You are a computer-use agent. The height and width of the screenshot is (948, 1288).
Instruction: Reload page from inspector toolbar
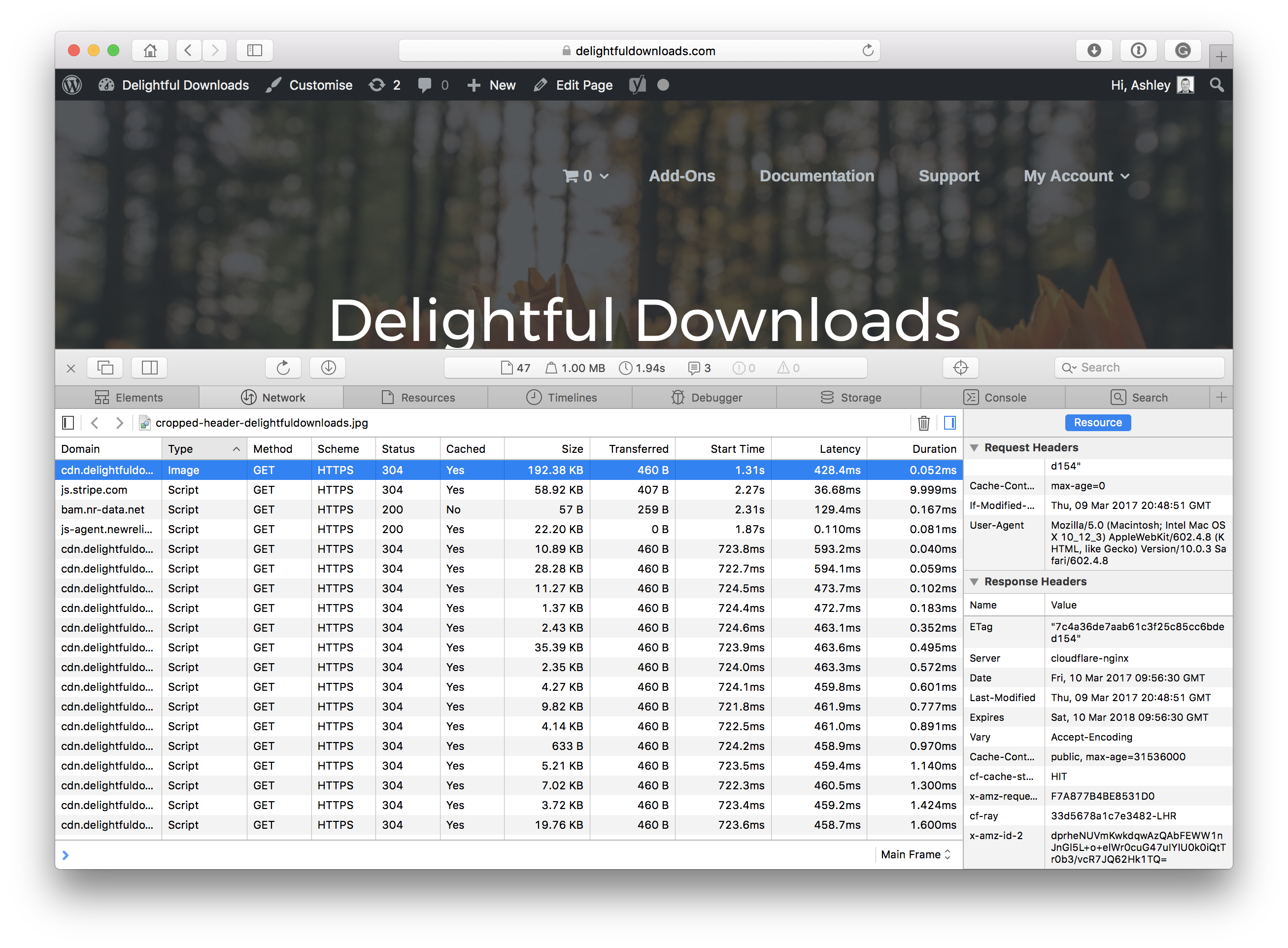(x=283, y=367)
